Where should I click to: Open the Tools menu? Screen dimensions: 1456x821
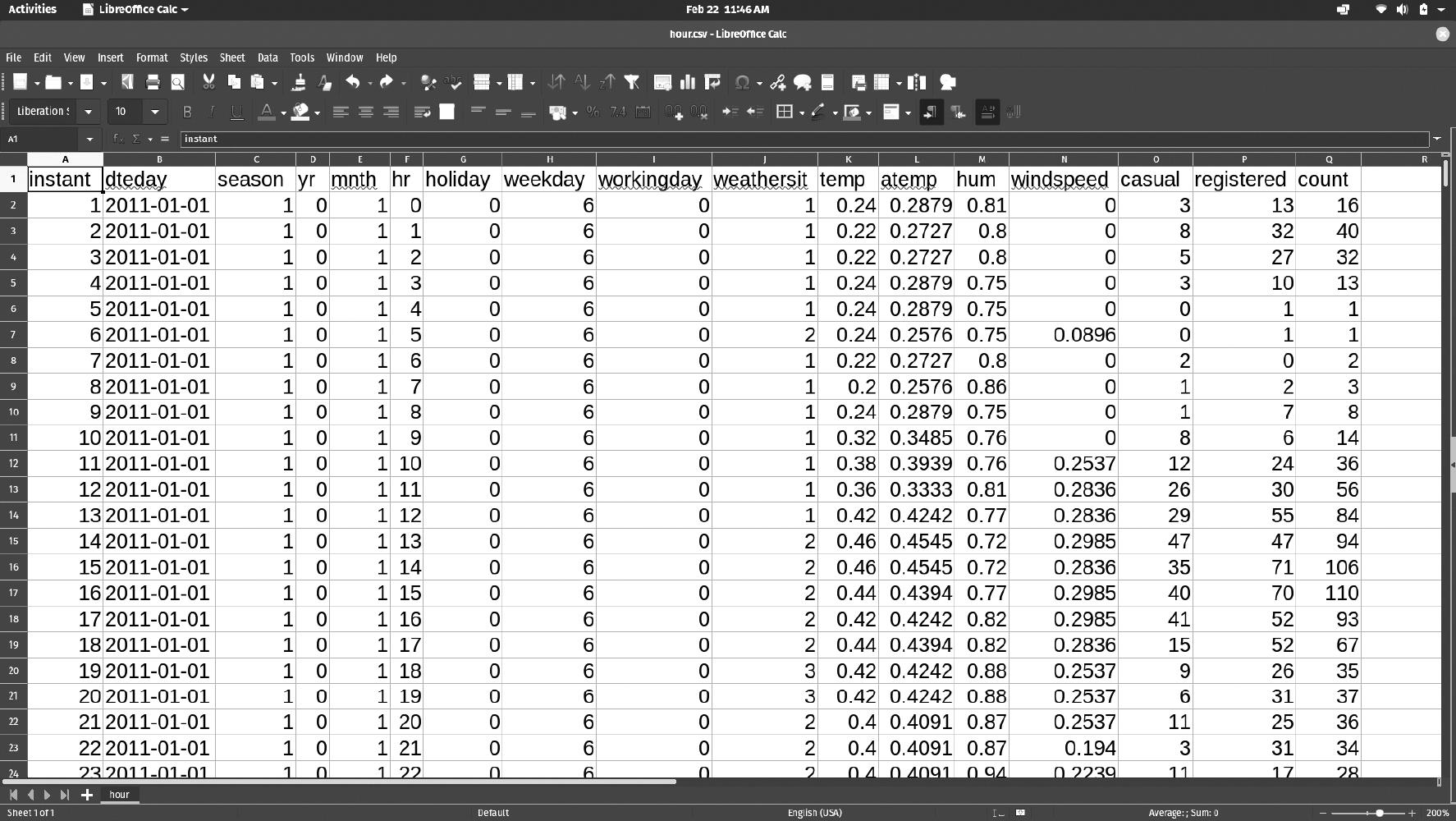pyautogui.click(x=302, y=57)
